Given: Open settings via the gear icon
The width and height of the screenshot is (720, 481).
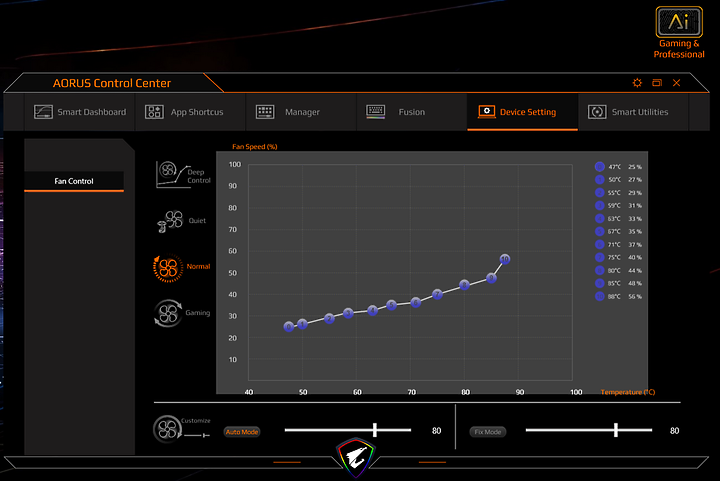Looking at the screenshot, I should tap(637, 83).
